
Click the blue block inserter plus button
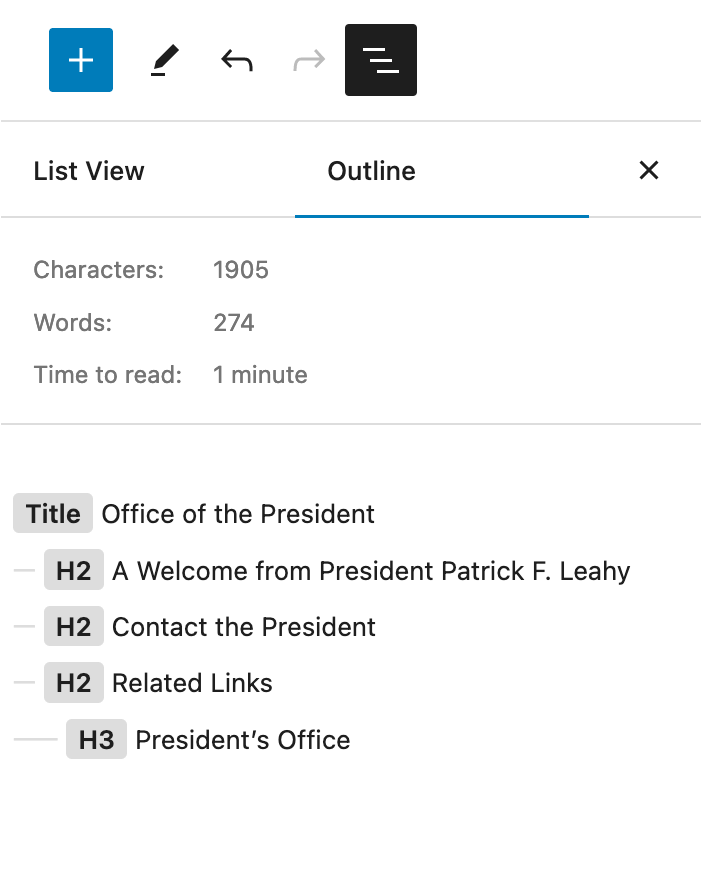pos(81,60)
